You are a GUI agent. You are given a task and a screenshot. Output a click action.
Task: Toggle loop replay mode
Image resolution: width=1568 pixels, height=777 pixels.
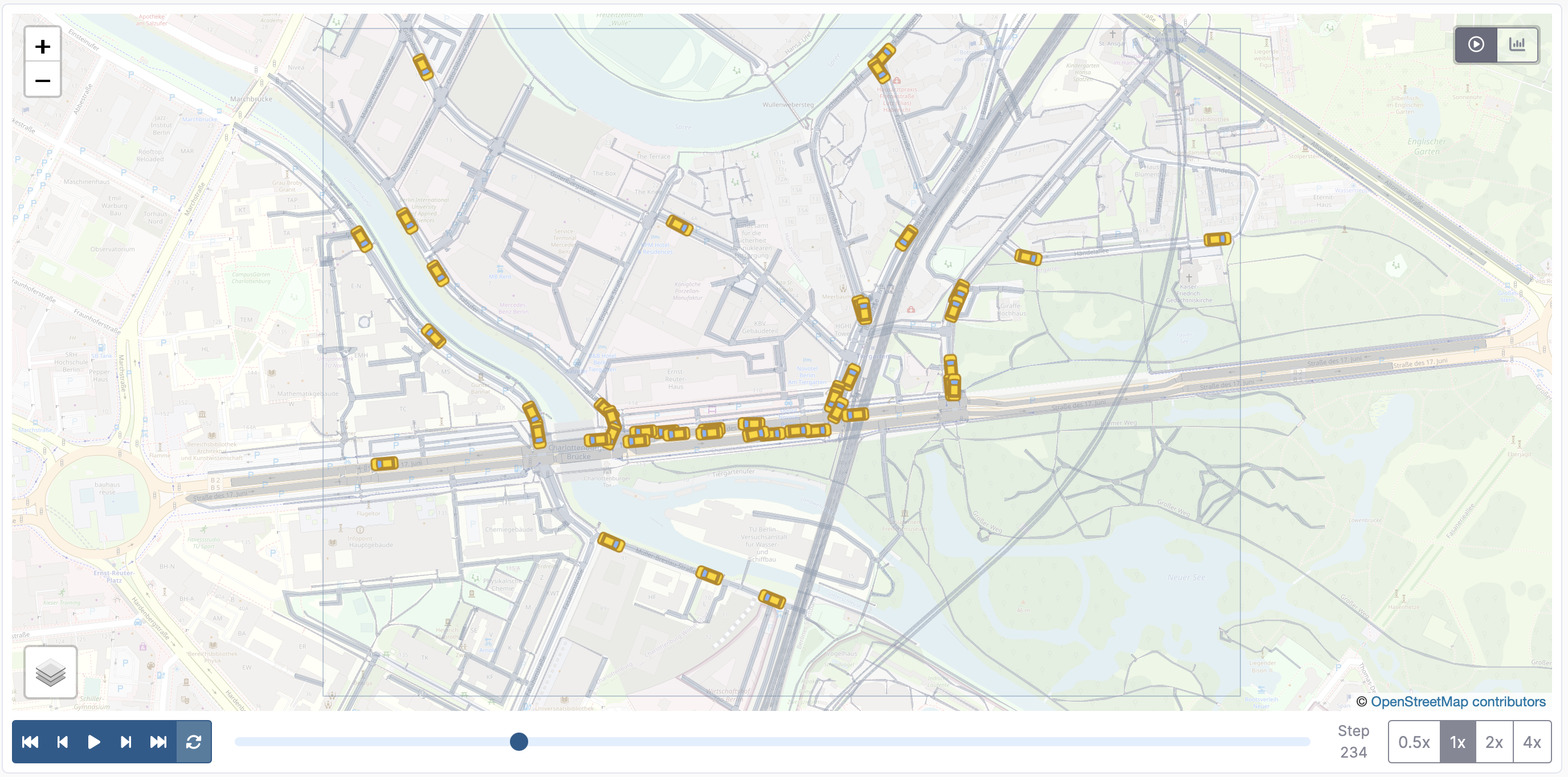tap(194, 742)
